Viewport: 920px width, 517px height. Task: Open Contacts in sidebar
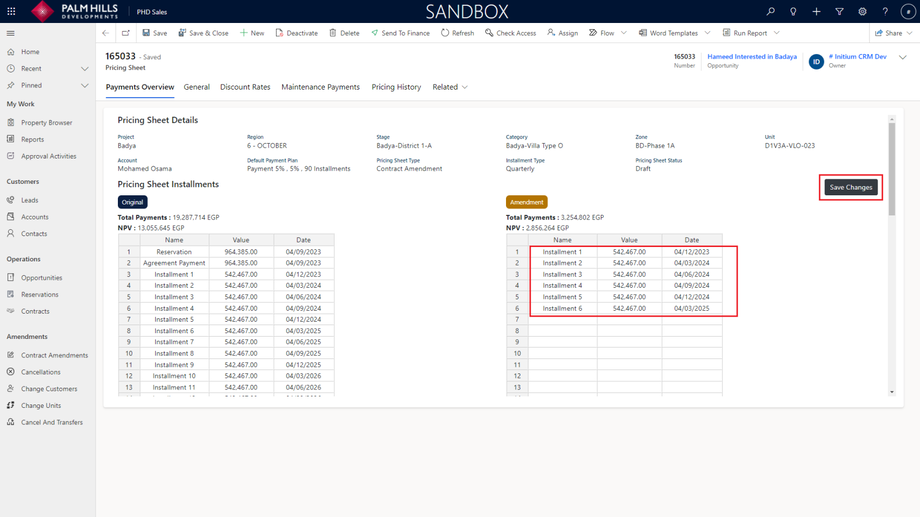(34, 234)
